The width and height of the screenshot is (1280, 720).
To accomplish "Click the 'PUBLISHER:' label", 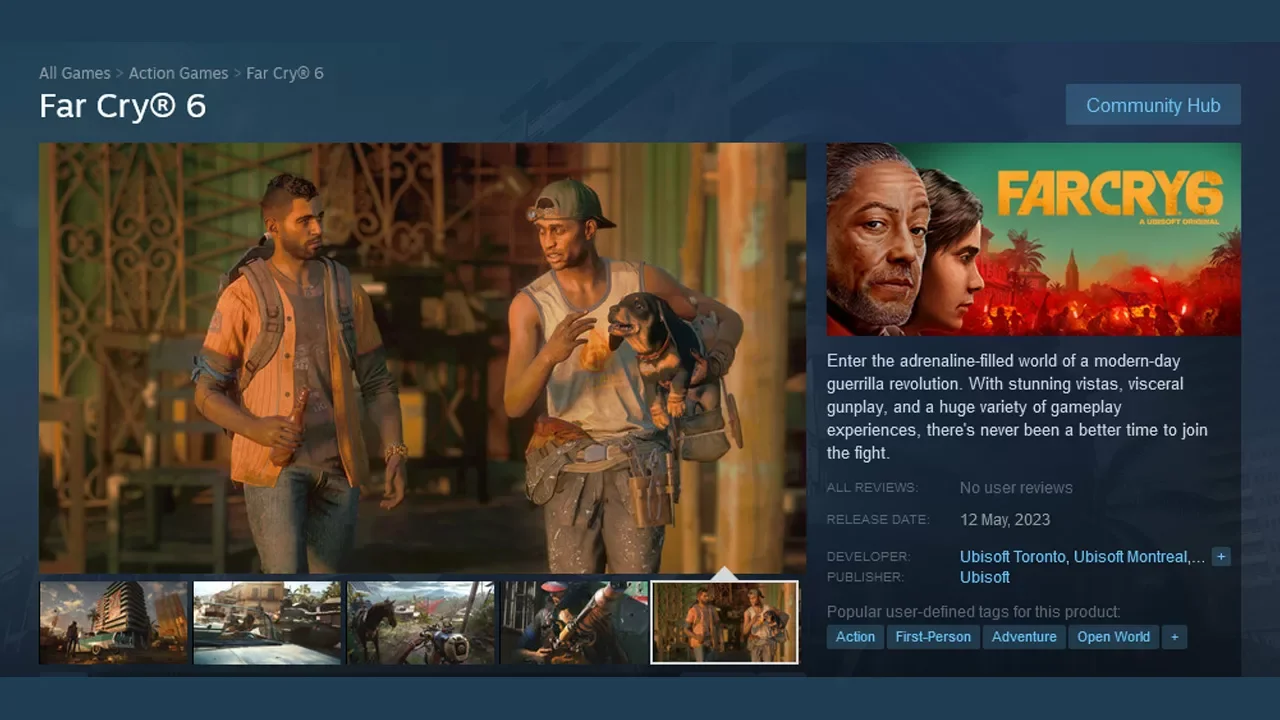I will (865, 577).
